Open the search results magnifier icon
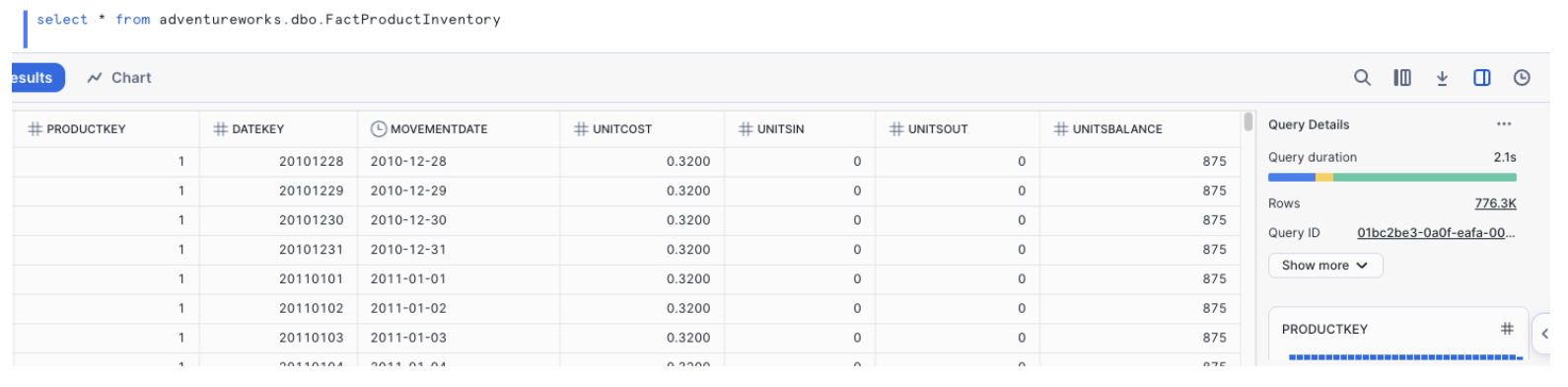Viewport: 1568px width, 387px height. coord(1362,78)
